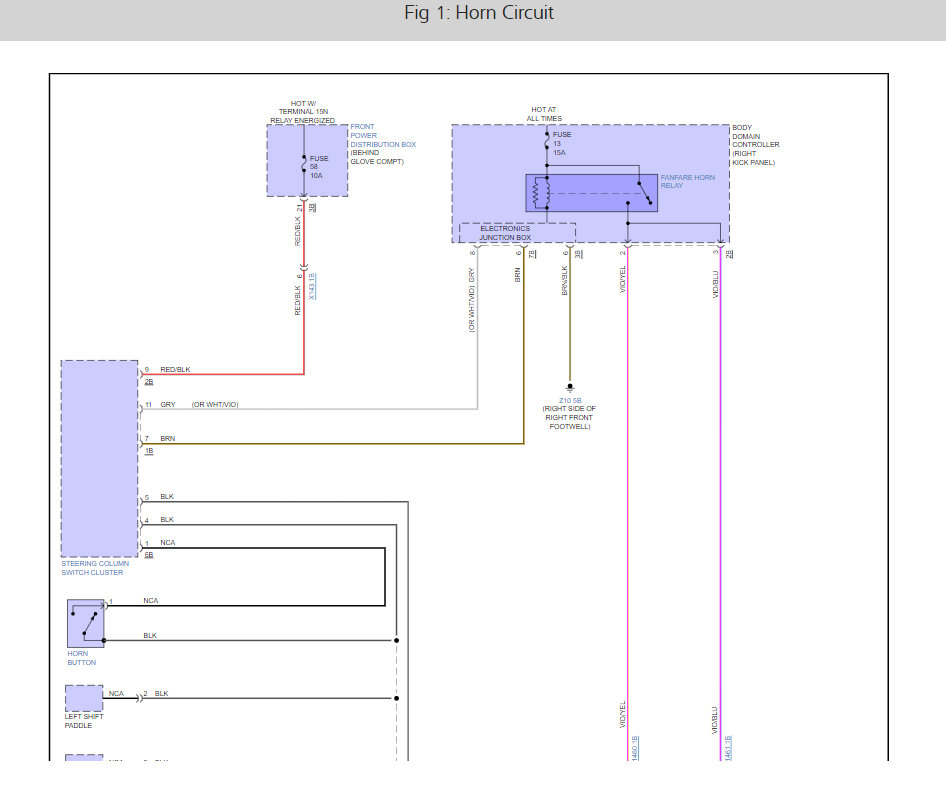Open the Front Power Distribution Box link
The width and height of the screenshot is (946, 792).
[x=383, y=136]
